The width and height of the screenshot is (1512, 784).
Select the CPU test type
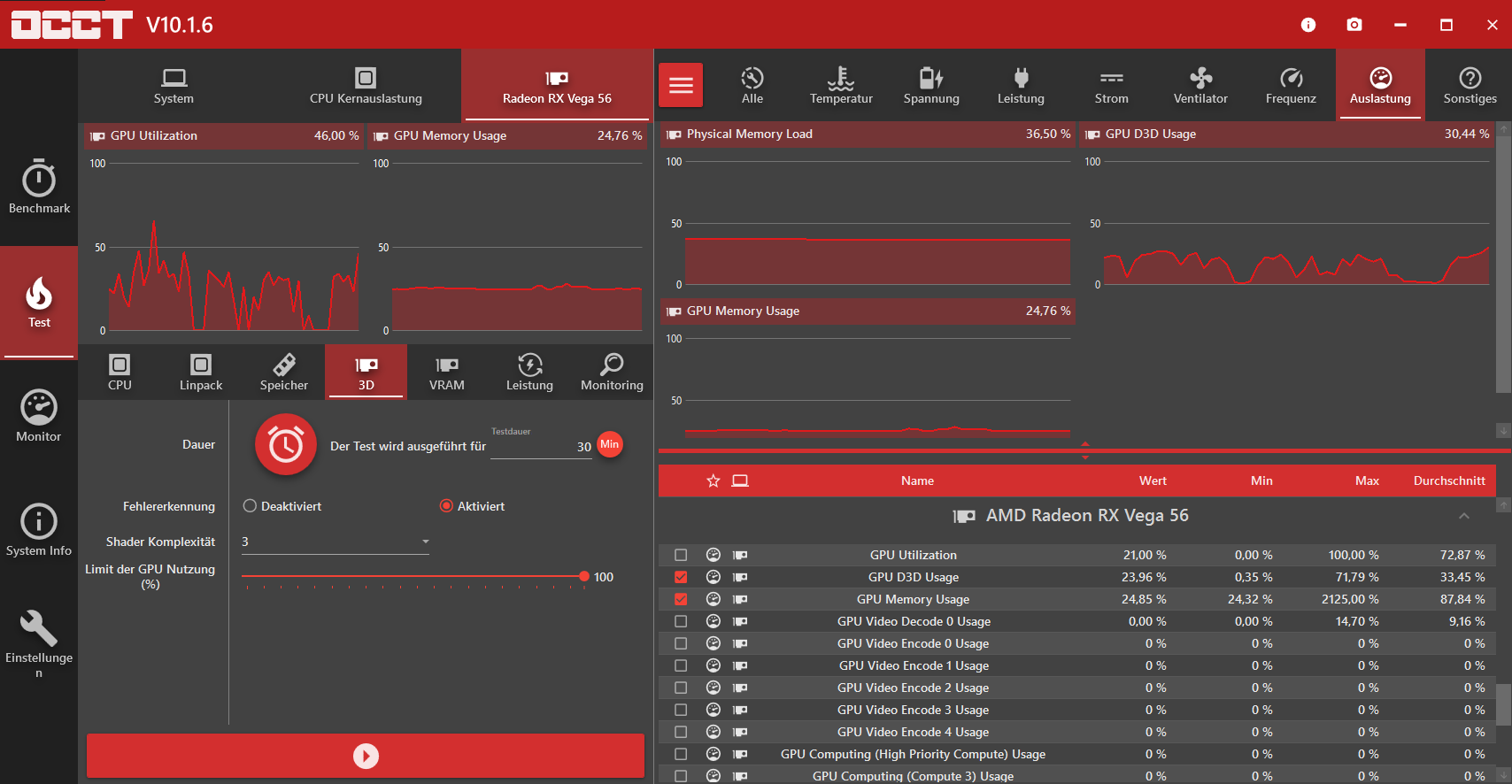(120, 372)
